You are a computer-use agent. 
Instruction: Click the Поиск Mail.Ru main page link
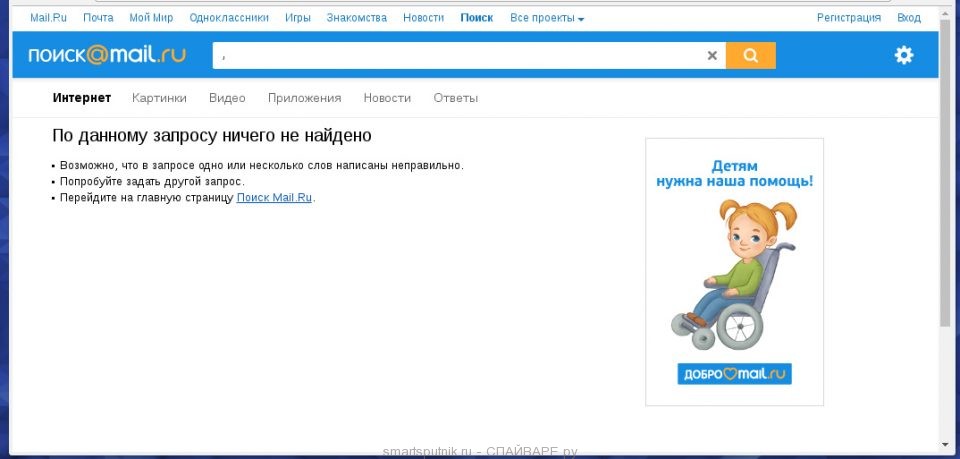[x=275, y=198]
